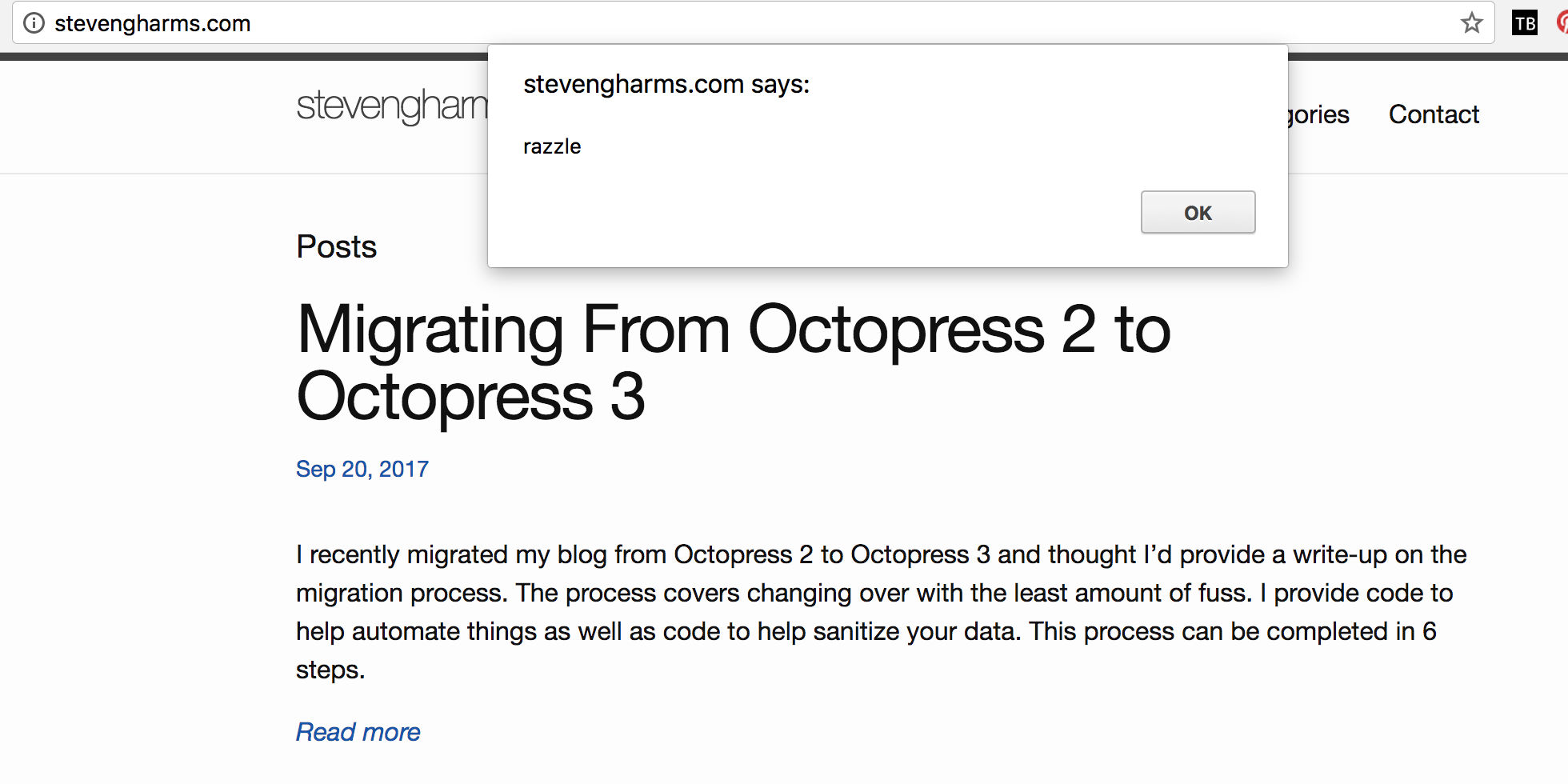1568x784 pixels.
Task: Go to the Contact page
Action: pyautogui.click(x=1434, y=114)
